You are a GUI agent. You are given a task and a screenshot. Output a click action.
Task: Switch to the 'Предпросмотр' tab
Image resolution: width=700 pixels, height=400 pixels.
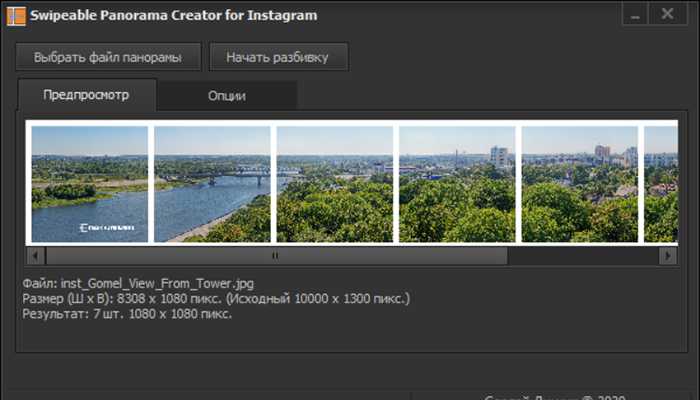[x=86, y=95]
